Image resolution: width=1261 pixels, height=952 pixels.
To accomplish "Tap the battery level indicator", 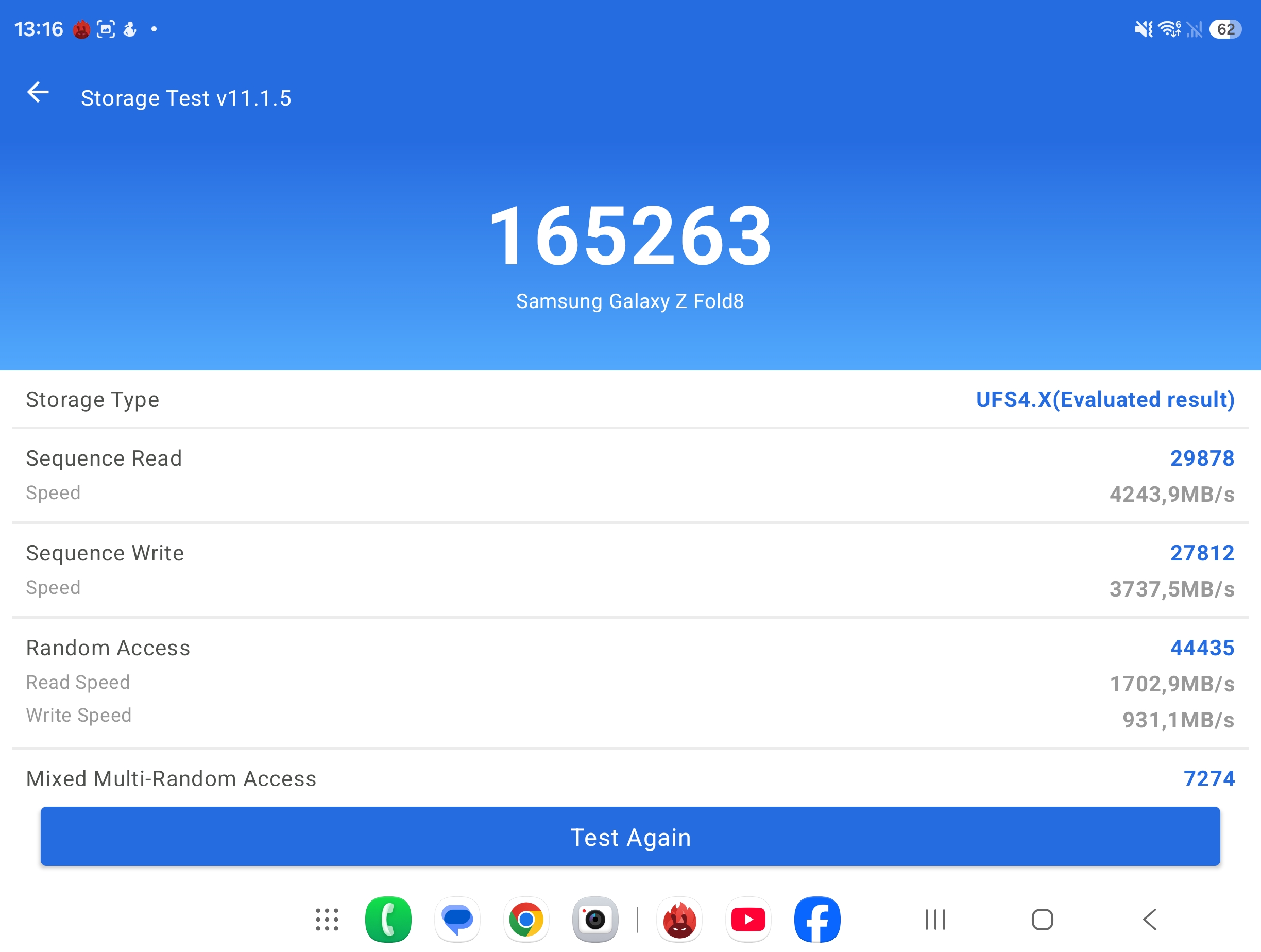I will click(x=1225, y=29).
